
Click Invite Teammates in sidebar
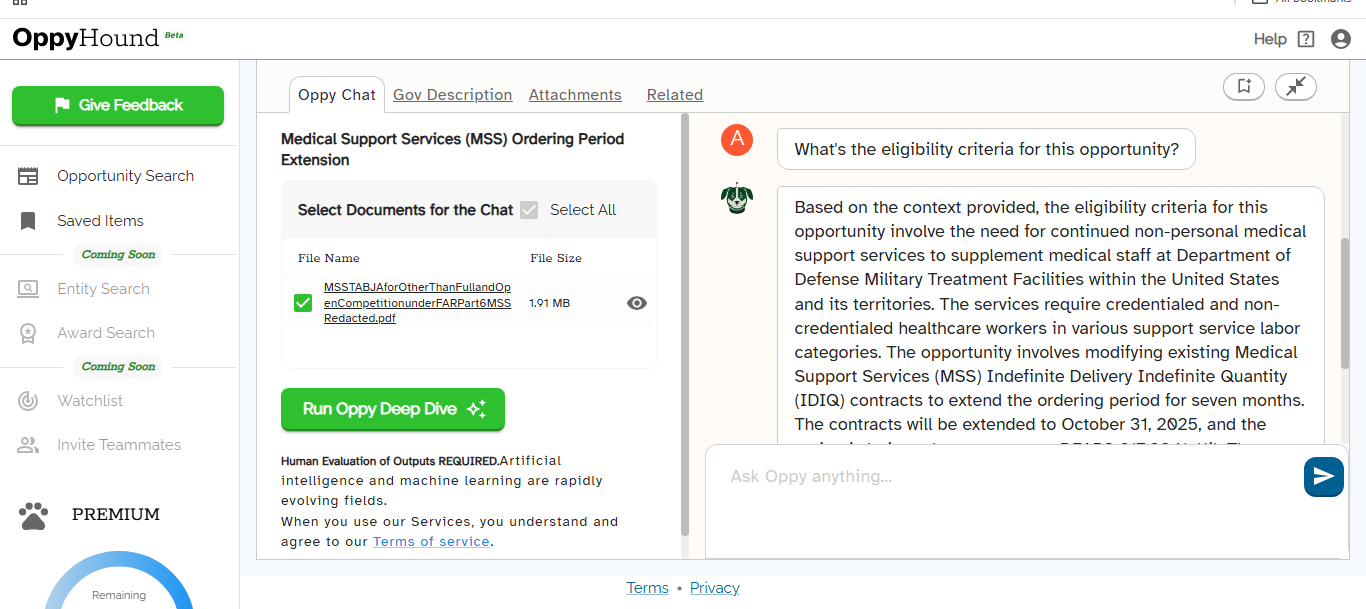pyautogui.click(x=119, y=445)
